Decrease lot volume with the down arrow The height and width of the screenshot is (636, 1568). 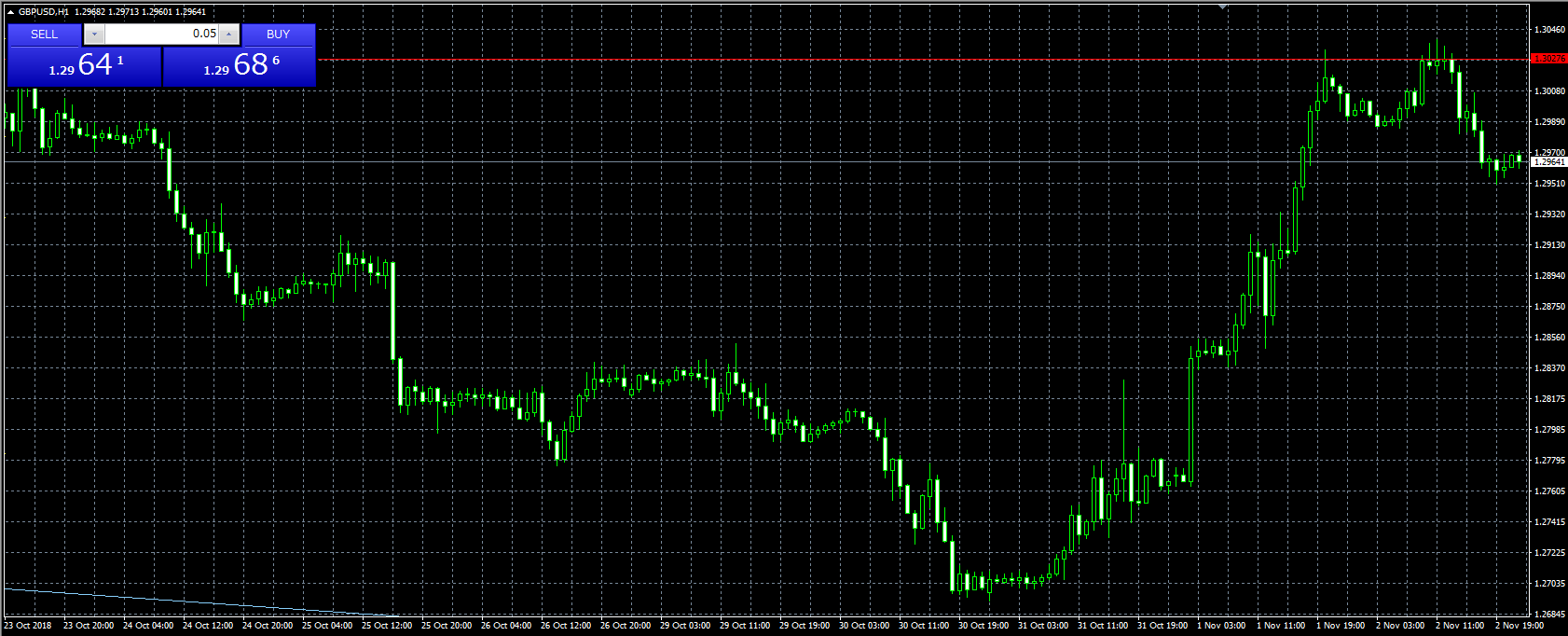tap(94, 35)
